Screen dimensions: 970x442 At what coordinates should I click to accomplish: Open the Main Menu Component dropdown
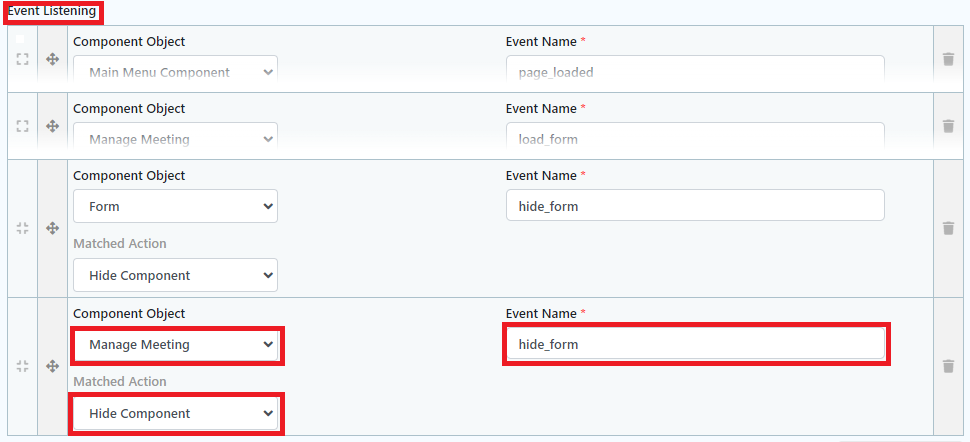pyautogui.click(x=175, y=72)
